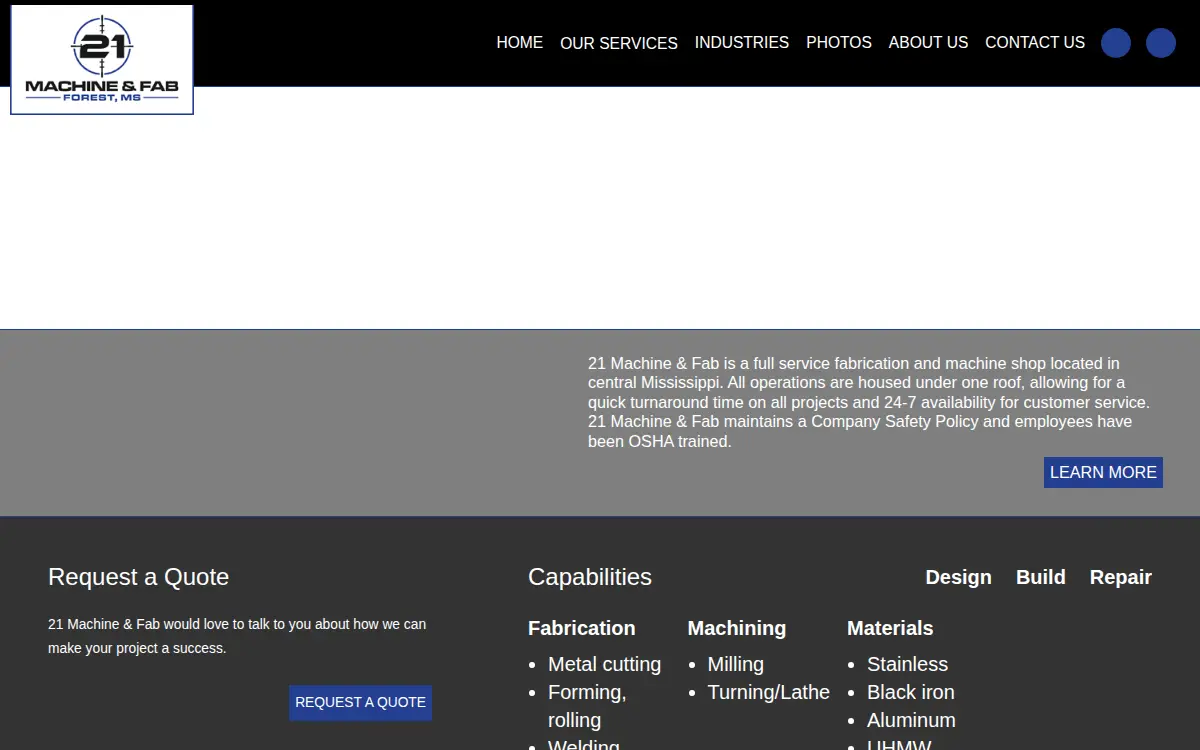Image resolution: width=1200 pixels, height=750 pixels.
Task: Click the company description paragraph
Action: click(870, 402)
